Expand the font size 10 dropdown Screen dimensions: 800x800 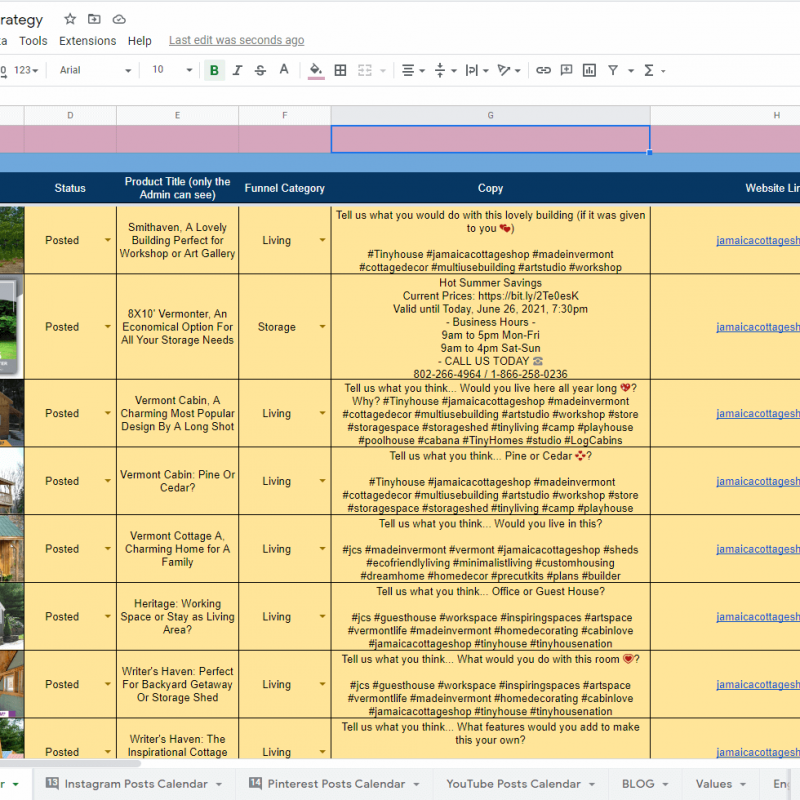pos(171,70)
